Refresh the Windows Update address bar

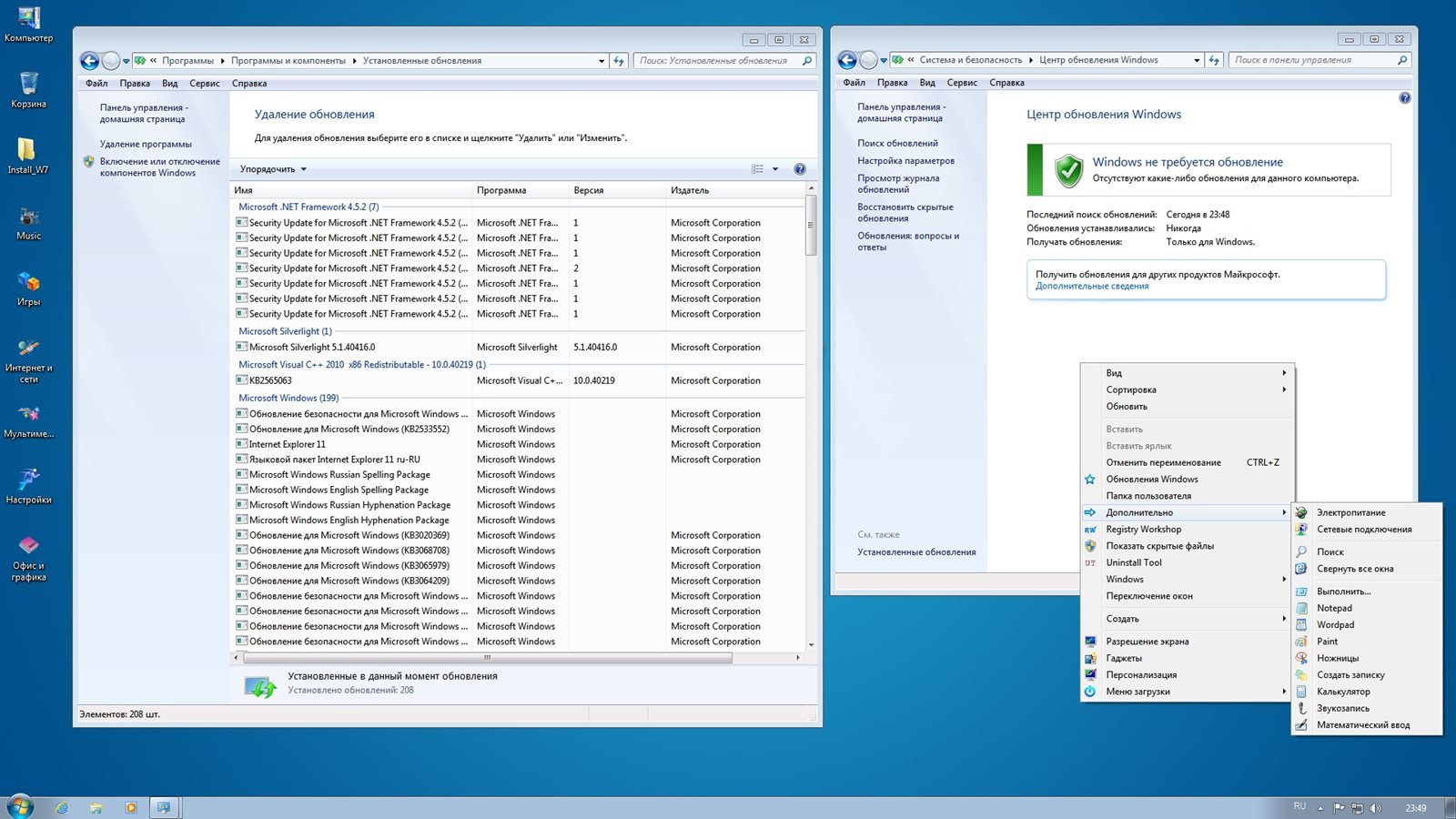click(x=1214, y=60)
